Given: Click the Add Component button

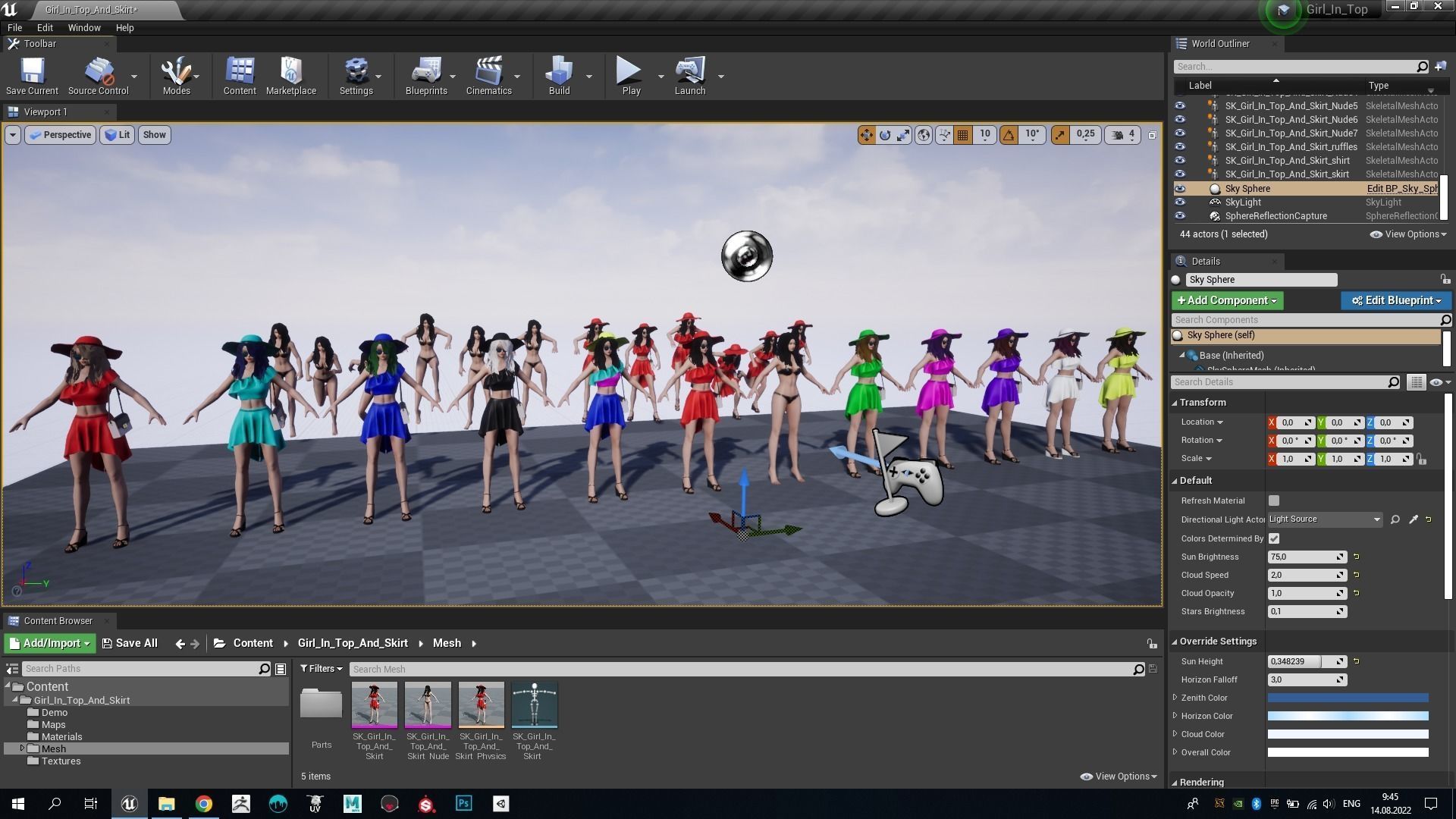Looking at the screenshot, I should (x=1227, y=300).
